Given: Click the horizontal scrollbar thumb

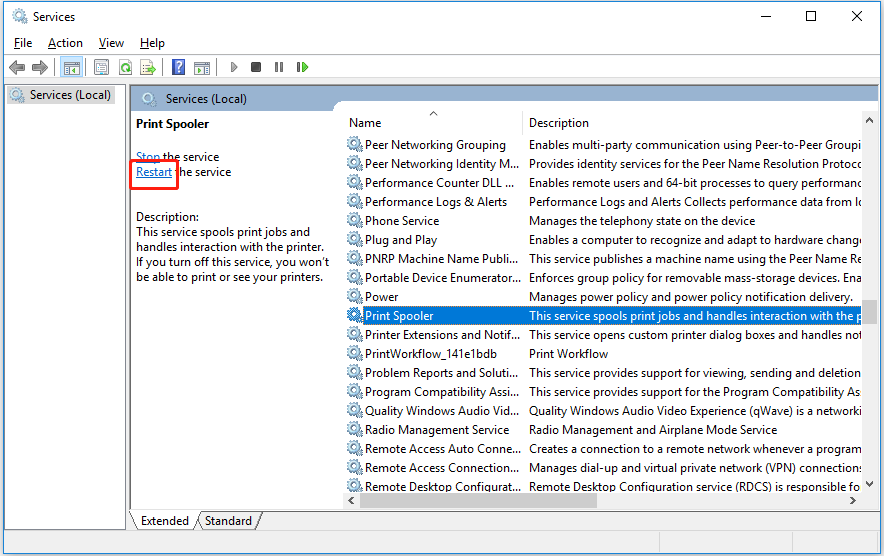Looking at the screenshot, I should pyautogui.click(x=478, y=501).
